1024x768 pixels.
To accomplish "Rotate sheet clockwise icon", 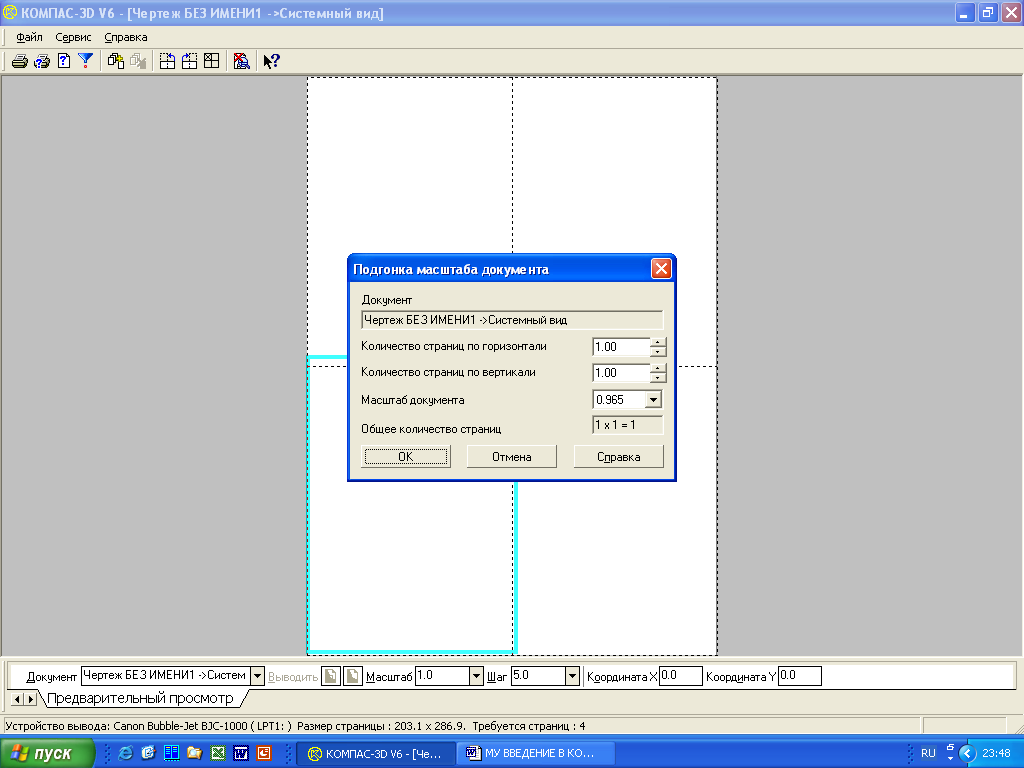I will [189, 61].
